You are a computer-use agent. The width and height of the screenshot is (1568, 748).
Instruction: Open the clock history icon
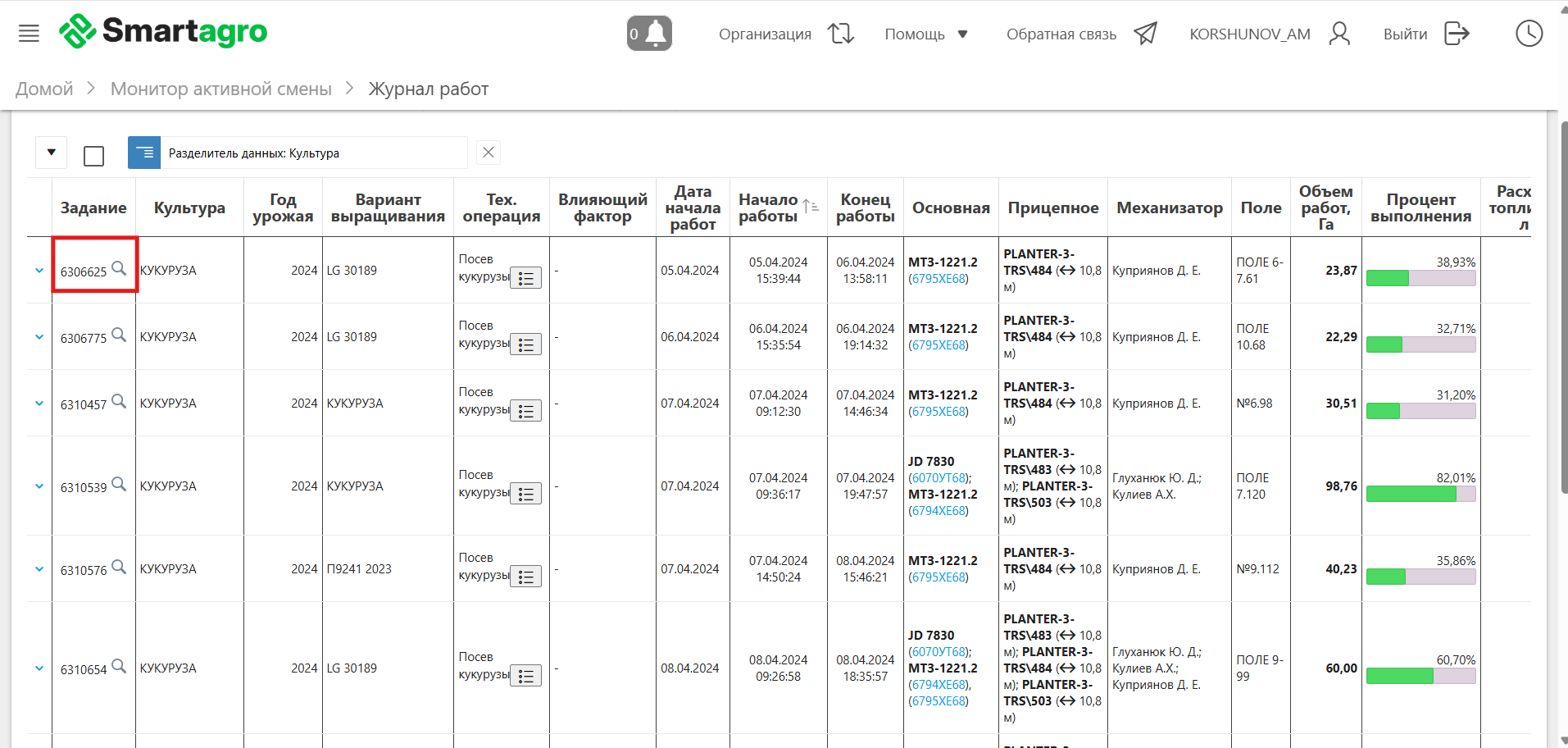1529,34
